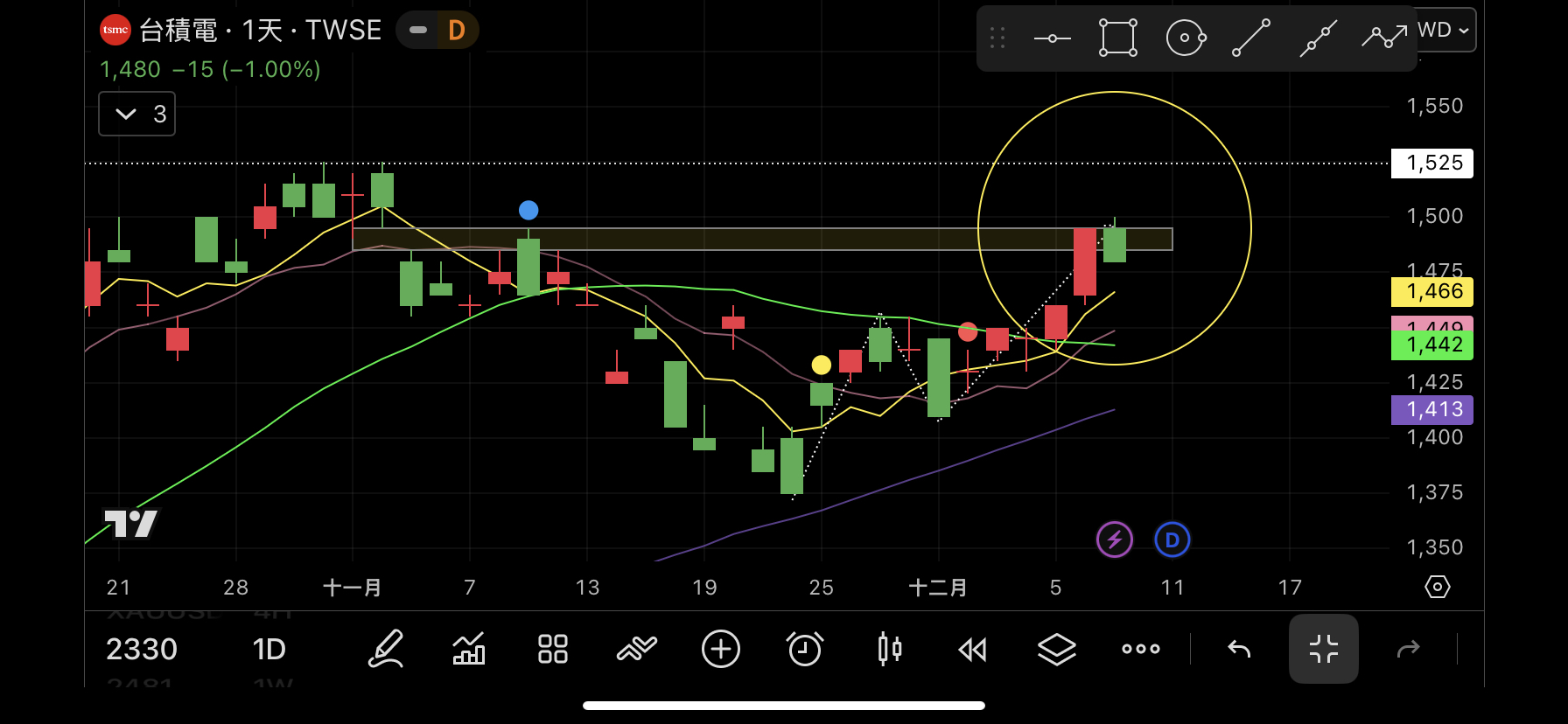Open symbol search for 2330
Image resolution: width=1568 pixels, height=724 pixels.
point(142,649)
